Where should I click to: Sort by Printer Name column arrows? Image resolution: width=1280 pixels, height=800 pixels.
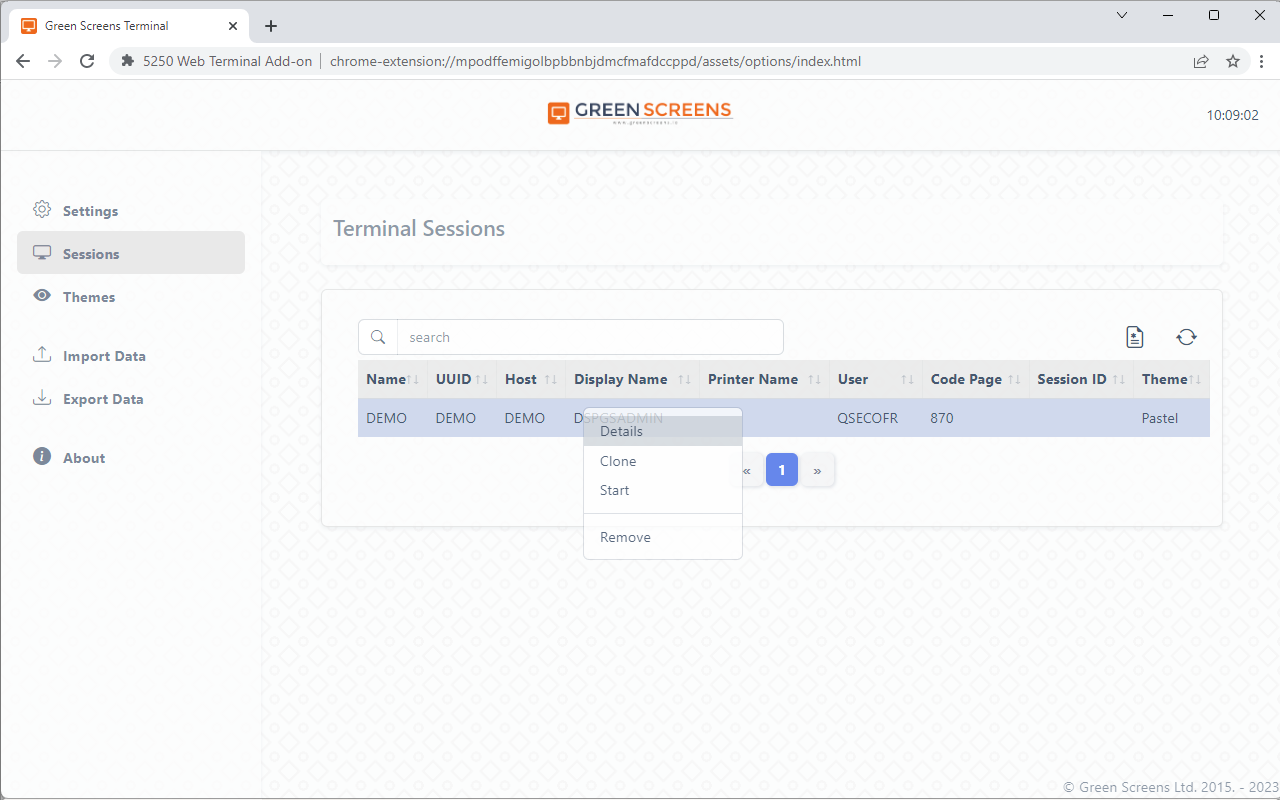point(814,380)
